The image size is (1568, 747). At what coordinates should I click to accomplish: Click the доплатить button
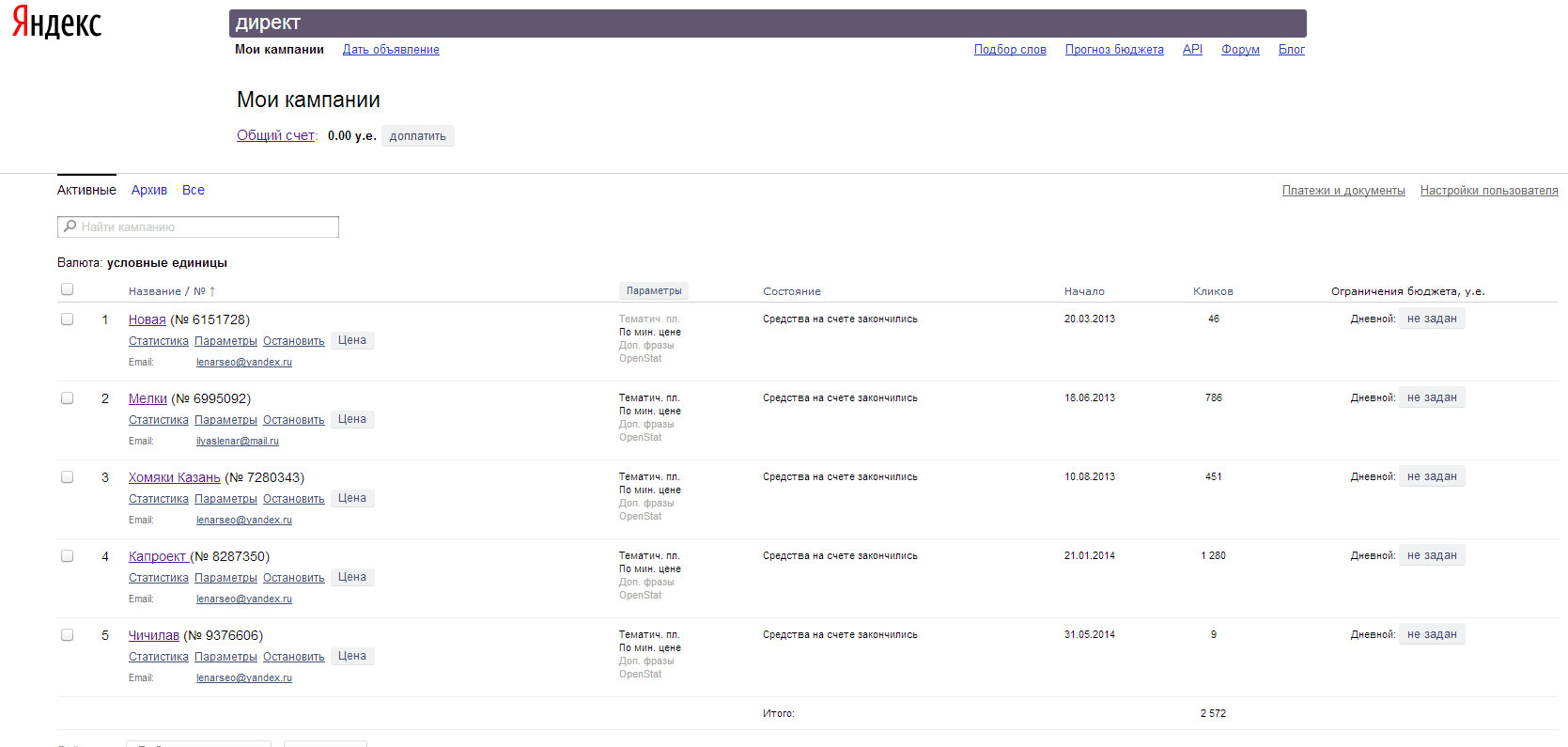418,136
